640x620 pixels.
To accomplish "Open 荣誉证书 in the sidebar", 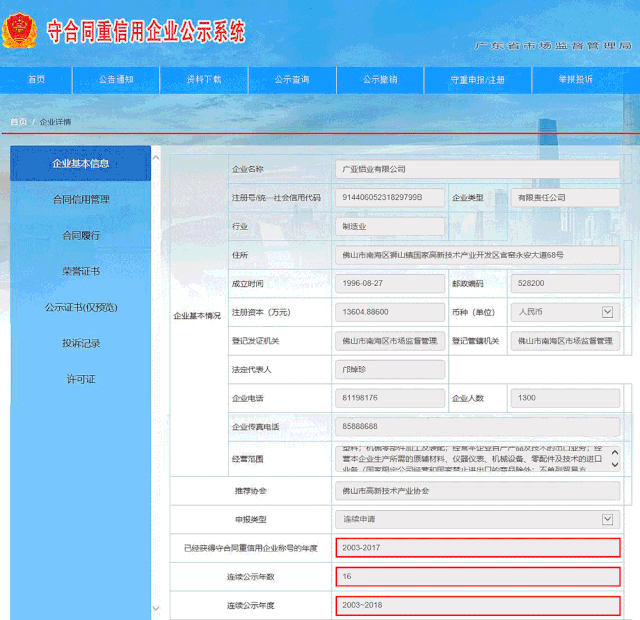I will point(81,272).
